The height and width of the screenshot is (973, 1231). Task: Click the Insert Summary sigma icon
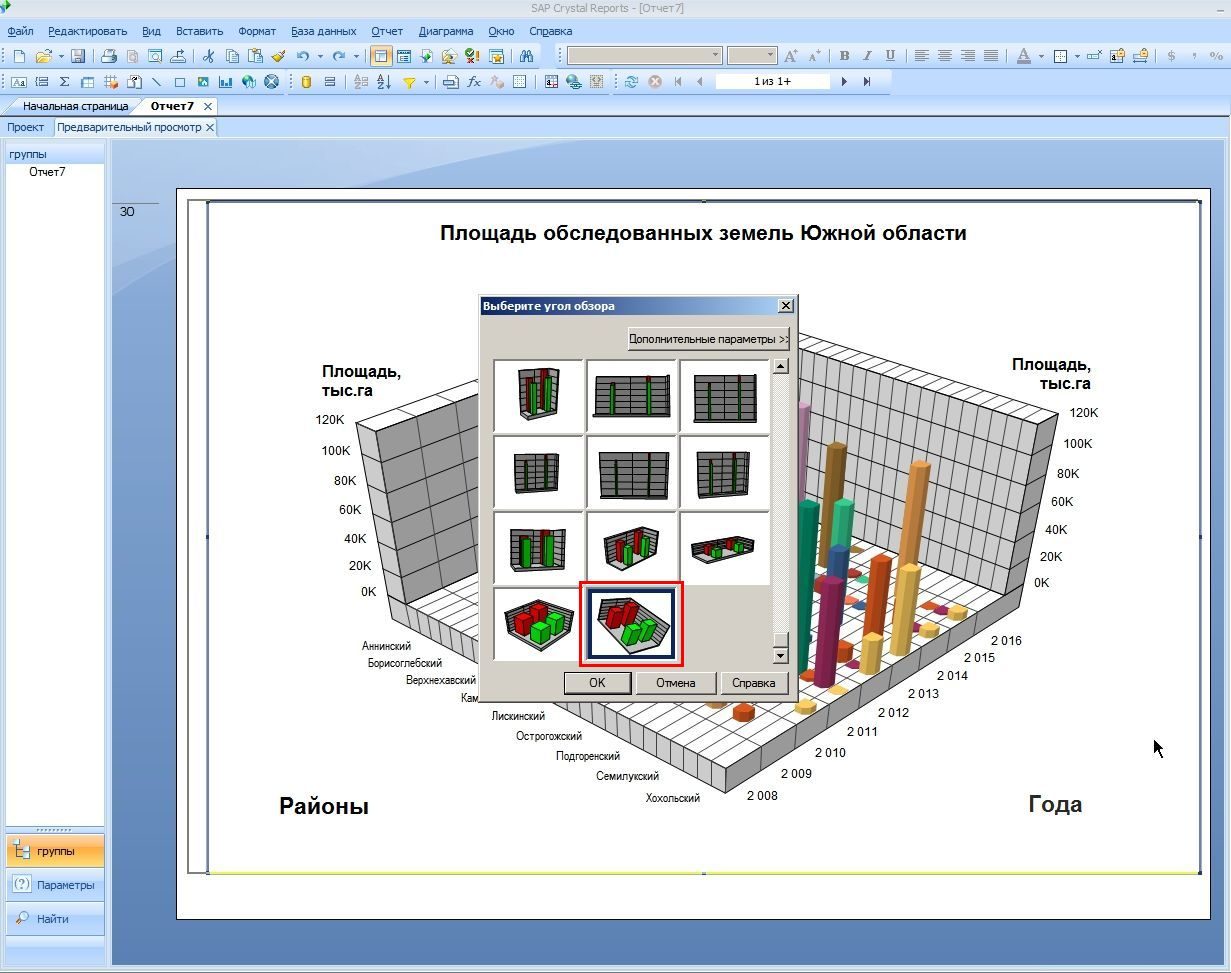pos(64,82)
